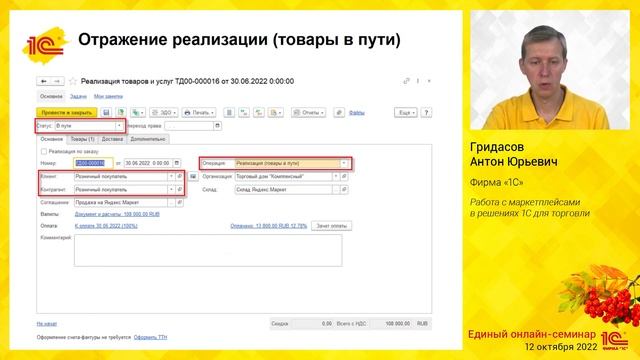Image resolution: width=640 pixels, height=360 pixels.
Task: Click the paperclip attachment icon
Action: tap(339, 112)
